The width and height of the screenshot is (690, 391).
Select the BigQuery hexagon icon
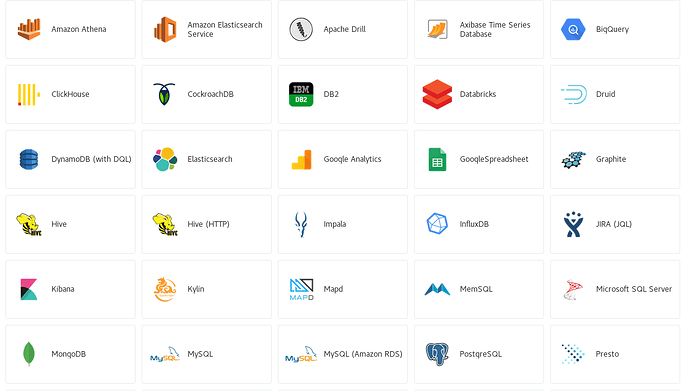(573, 29)
